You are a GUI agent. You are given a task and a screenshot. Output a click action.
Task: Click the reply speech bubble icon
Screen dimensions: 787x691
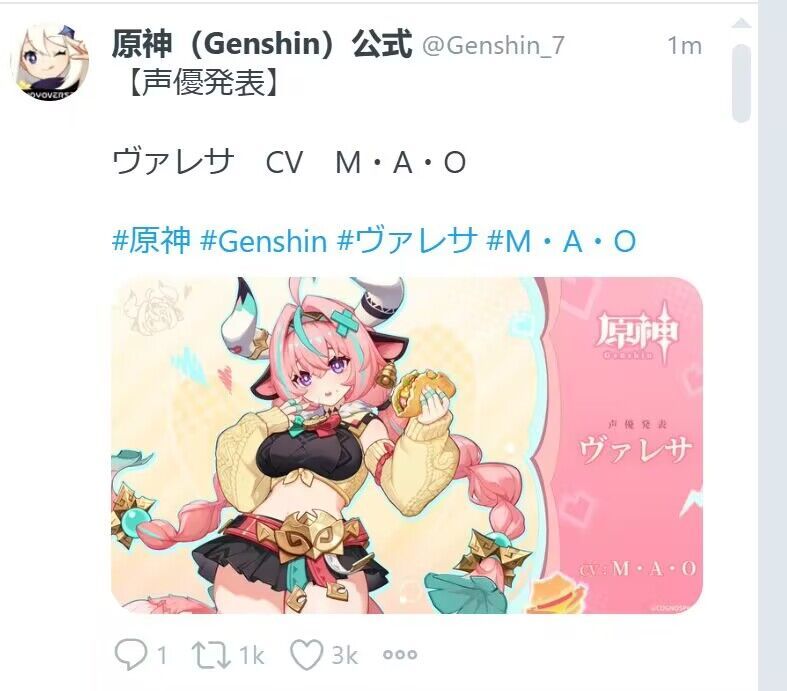coord(131,654)
